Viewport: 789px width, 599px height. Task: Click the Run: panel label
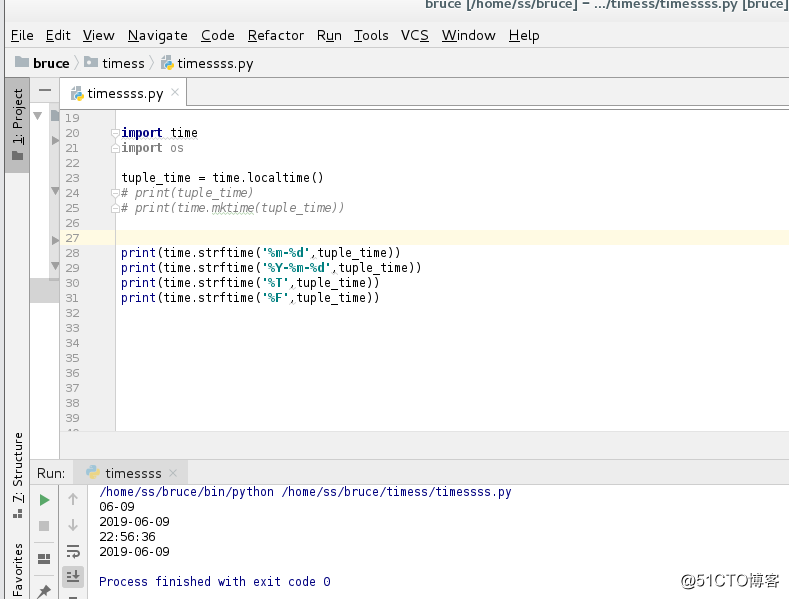click(x=51, y=473)
